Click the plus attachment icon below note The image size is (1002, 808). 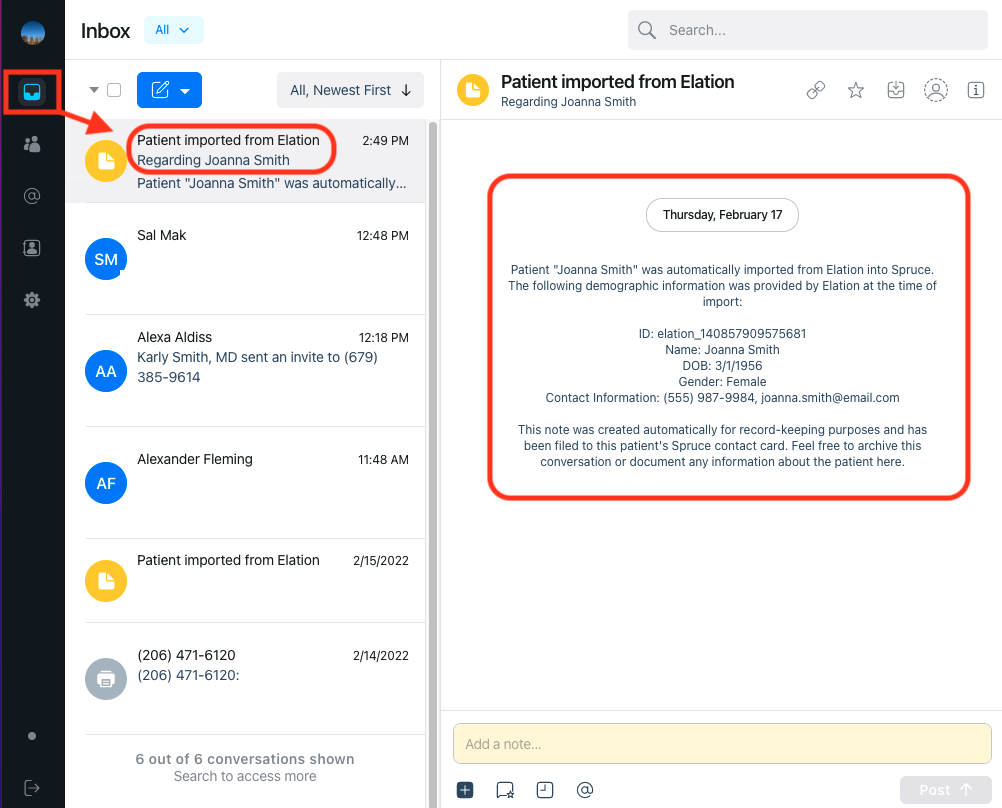tap(465, 790)
